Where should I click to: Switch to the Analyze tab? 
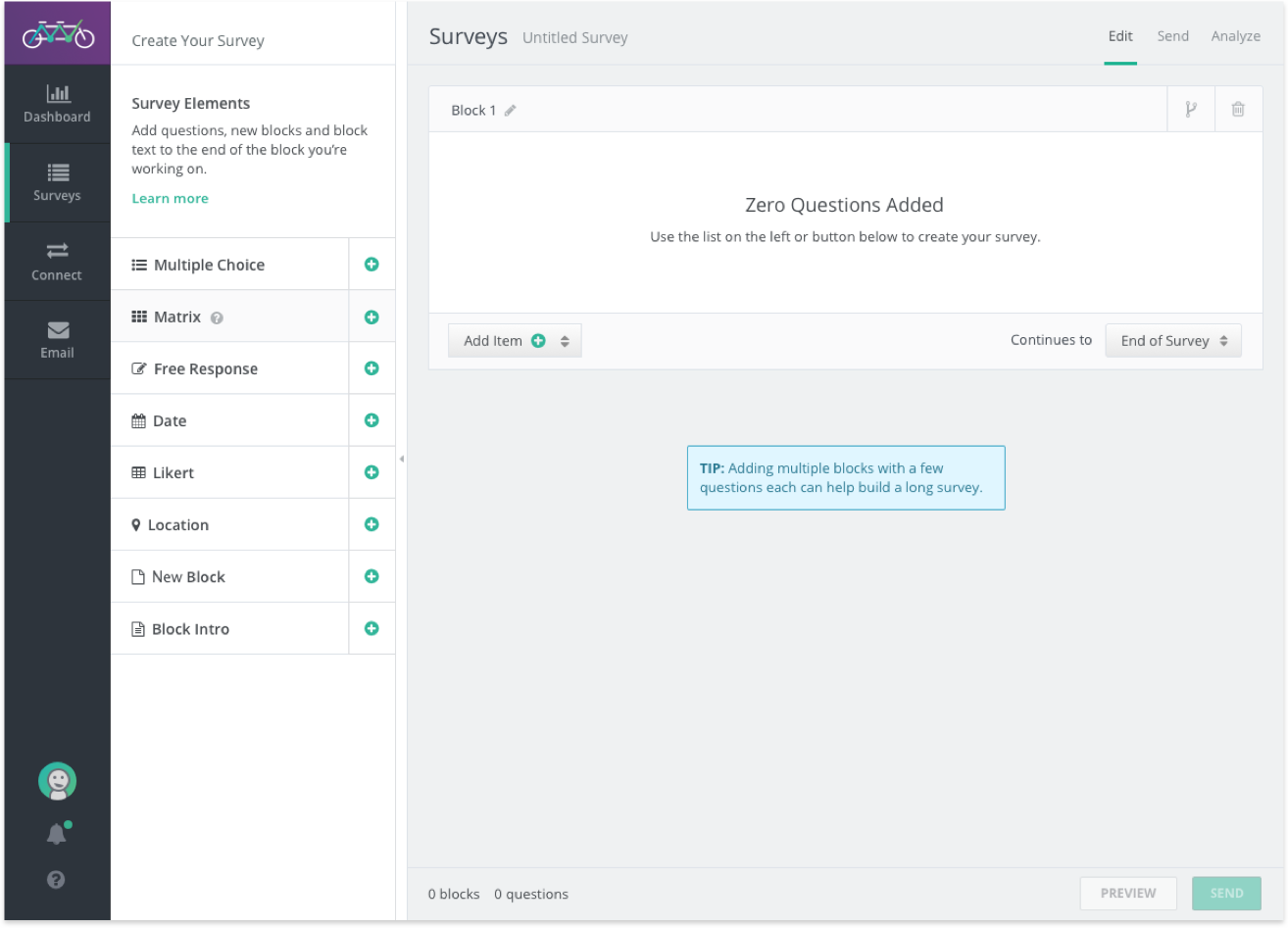tap(1235, 36)
